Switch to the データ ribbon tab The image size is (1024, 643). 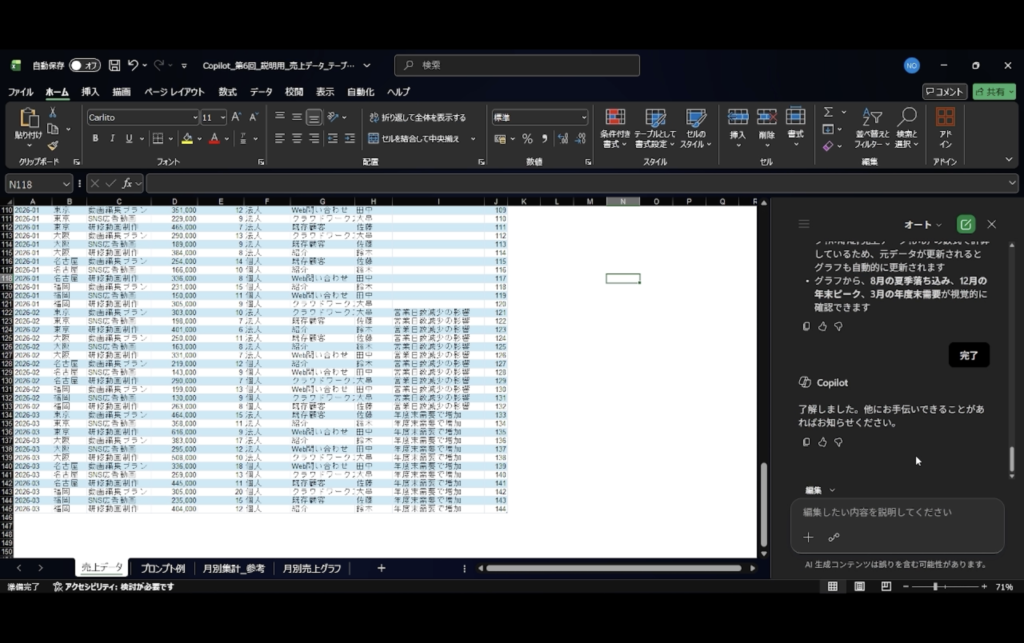pos(261,92)
